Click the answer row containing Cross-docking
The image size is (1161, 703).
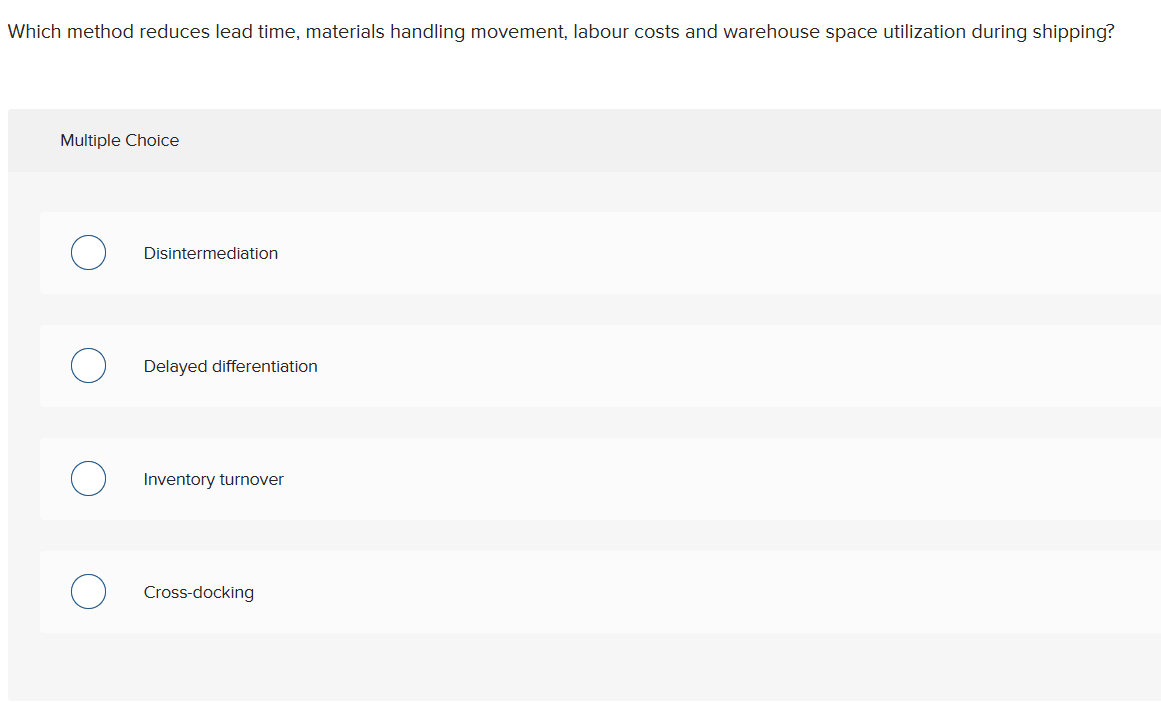tap(500, 591)
